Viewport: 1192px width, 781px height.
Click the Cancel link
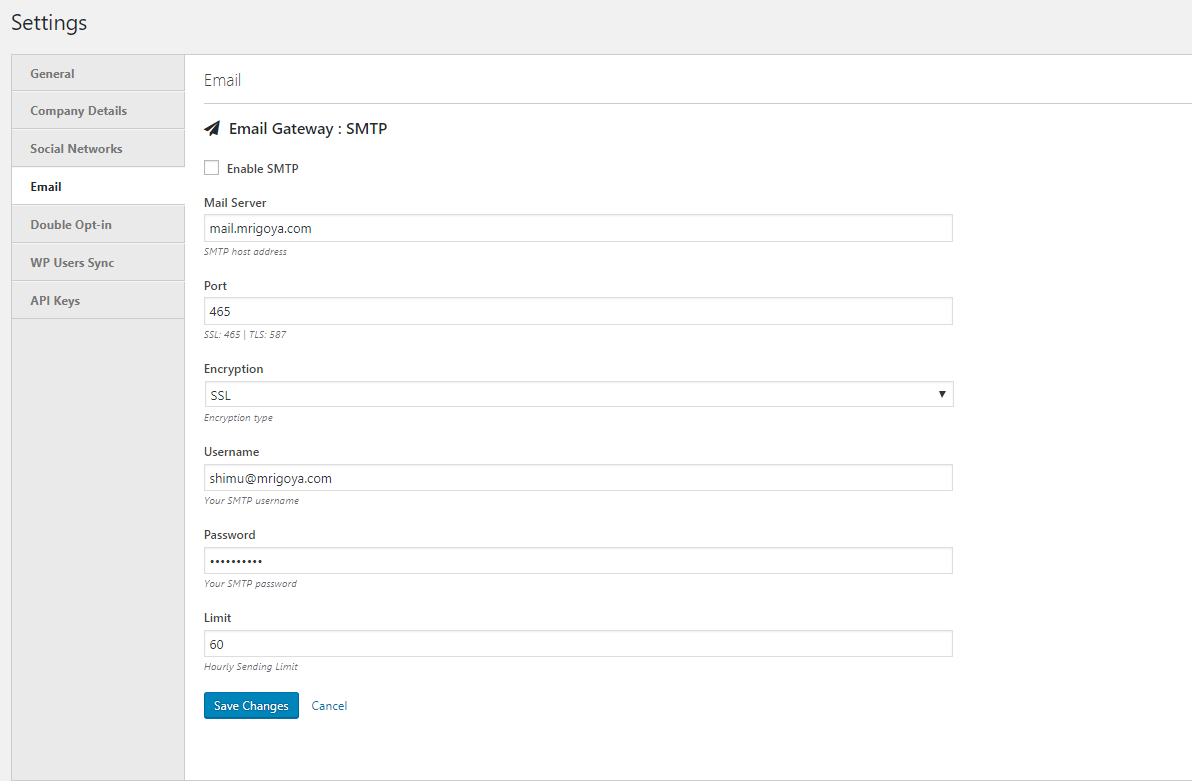tap(329, 705)
